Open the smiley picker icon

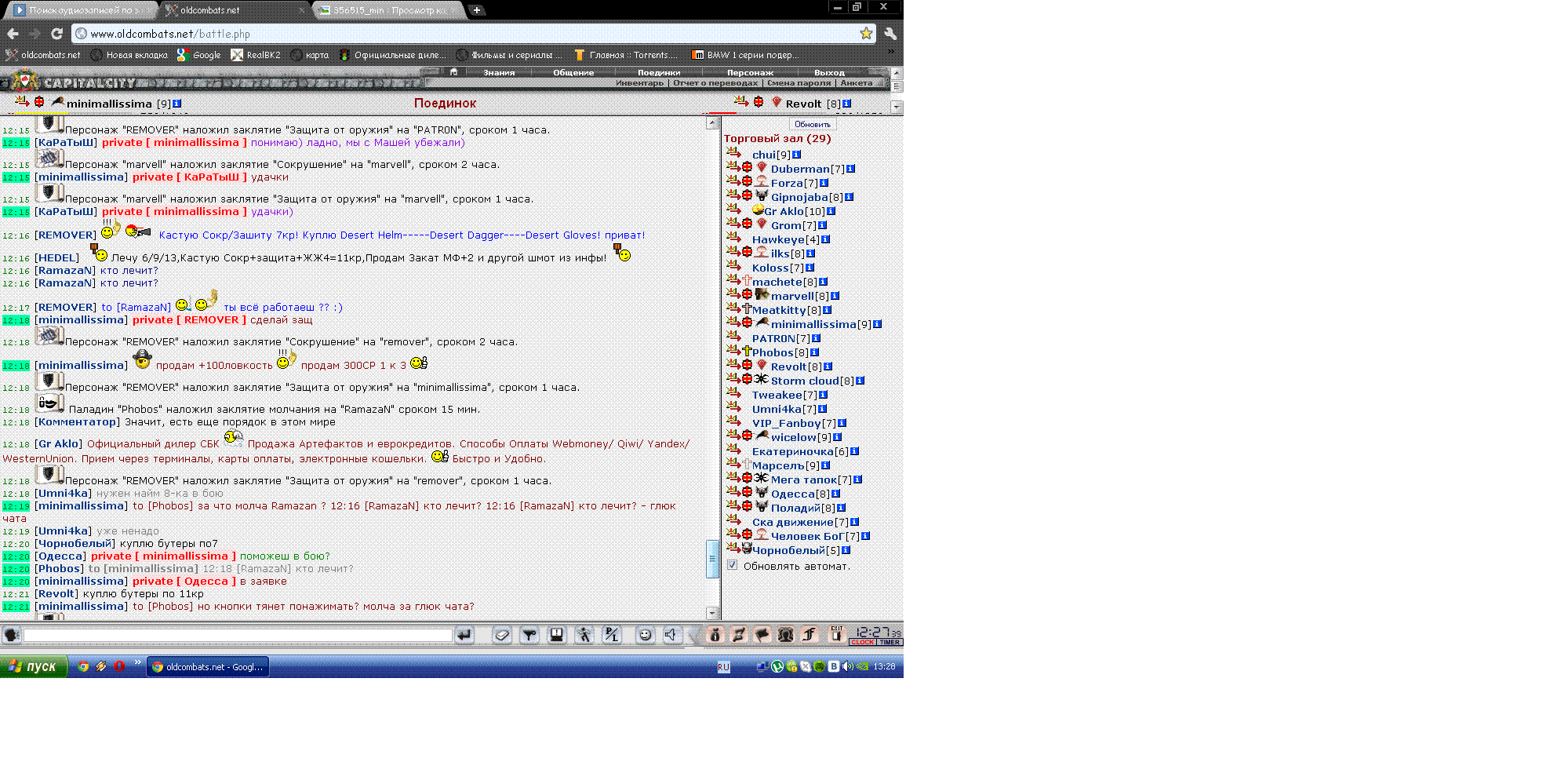coord(645,635)
